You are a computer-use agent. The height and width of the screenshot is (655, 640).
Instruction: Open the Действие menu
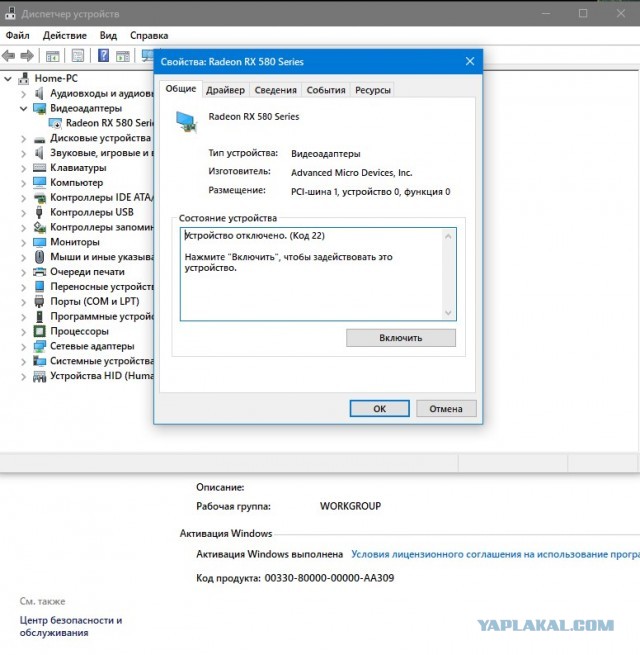(x=65, y=36)
